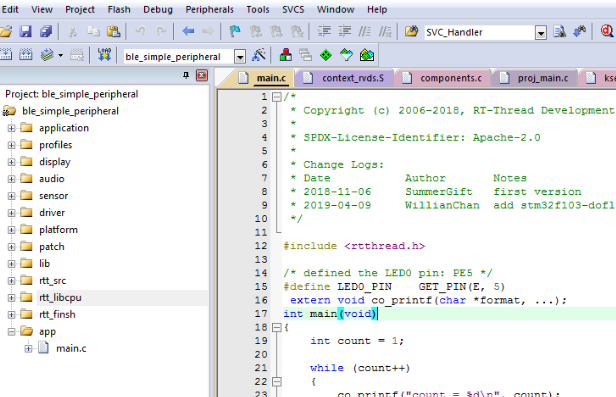
Task: Open the SVCS menu
Action: [x=293, y=9]
